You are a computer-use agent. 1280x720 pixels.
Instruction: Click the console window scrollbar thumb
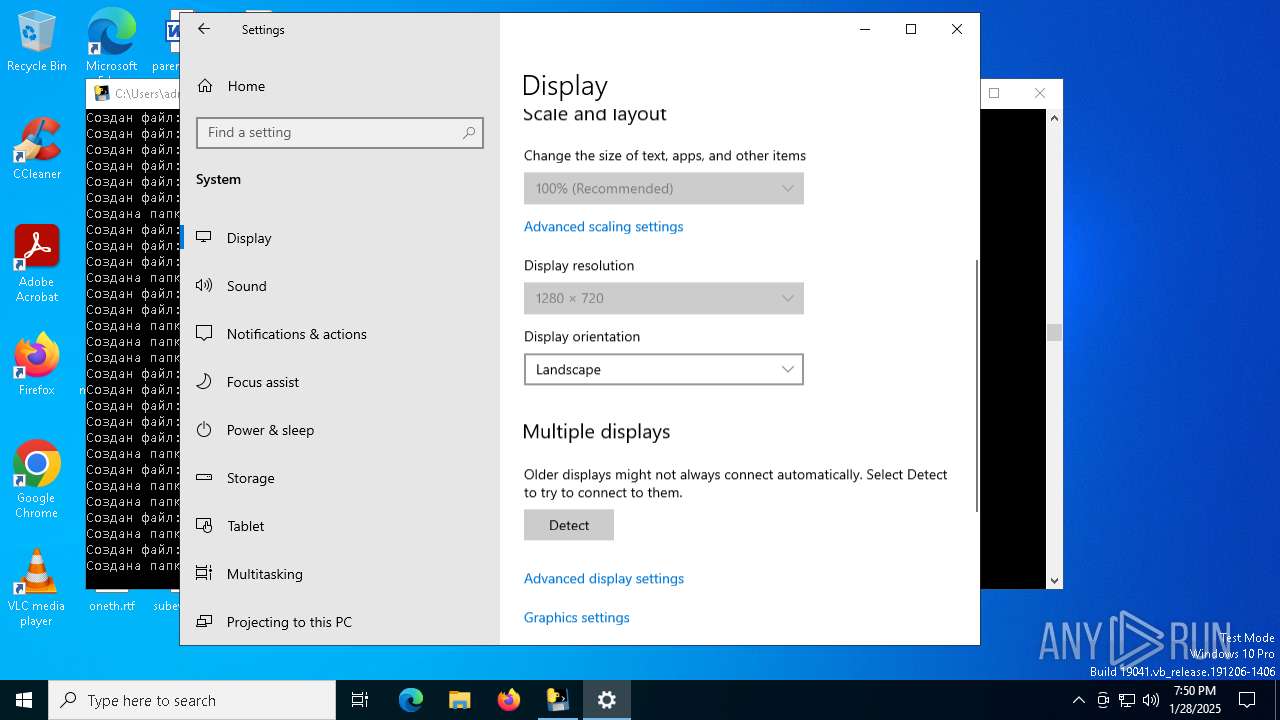1054,333
